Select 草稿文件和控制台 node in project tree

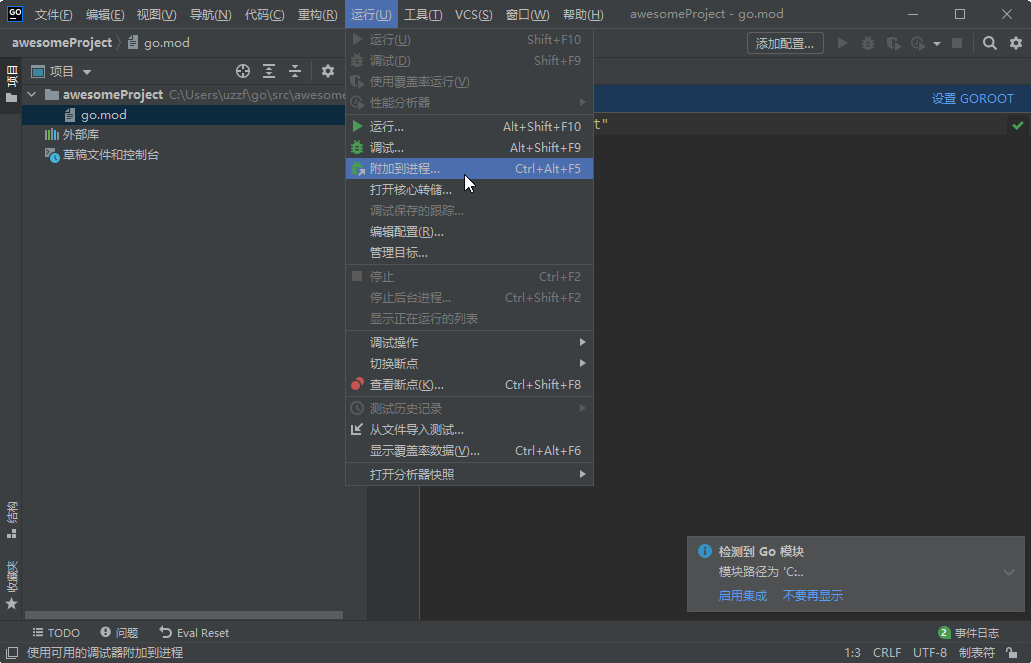[102, 155]
